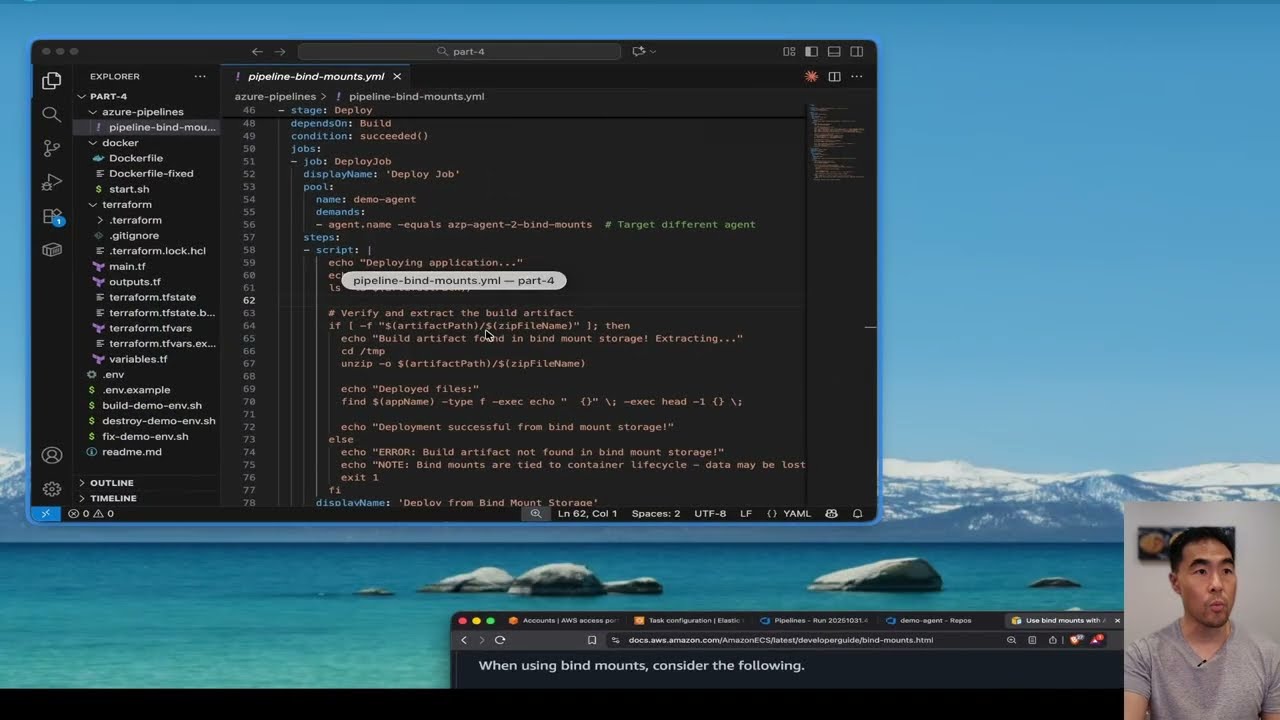Open the Remote Explorer view icon

point(52,250)
